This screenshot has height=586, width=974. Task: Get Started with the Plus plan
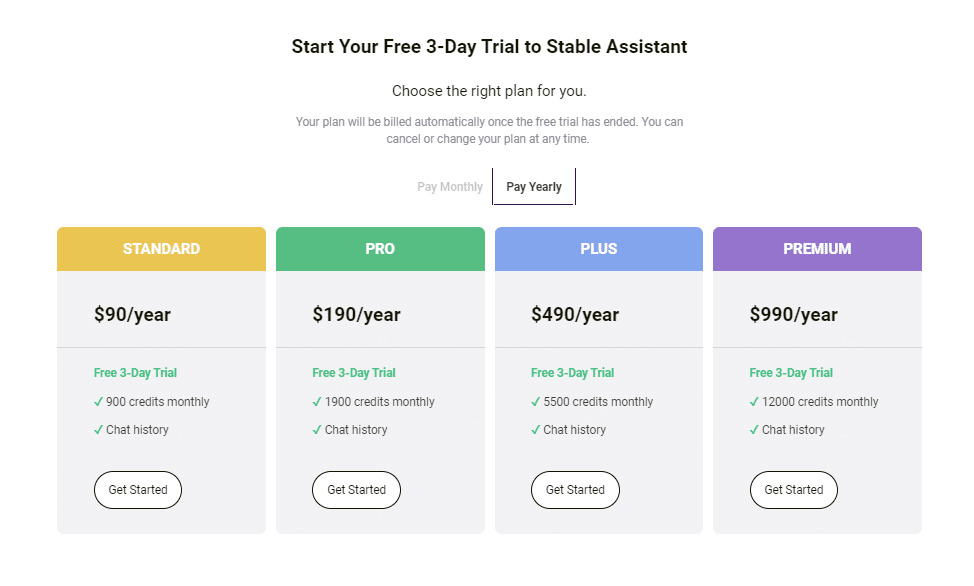(x=575, y=490)
